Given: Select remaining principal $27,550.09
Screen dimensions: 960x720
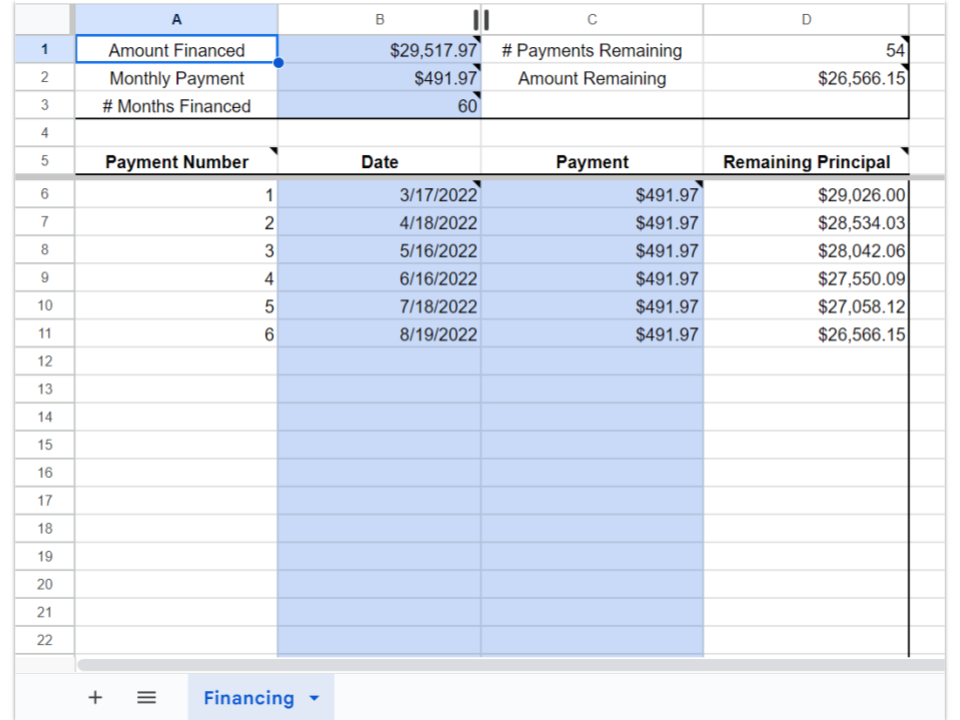Looking at the screenshot, I should pyautogui.click(x=806, y=279).
